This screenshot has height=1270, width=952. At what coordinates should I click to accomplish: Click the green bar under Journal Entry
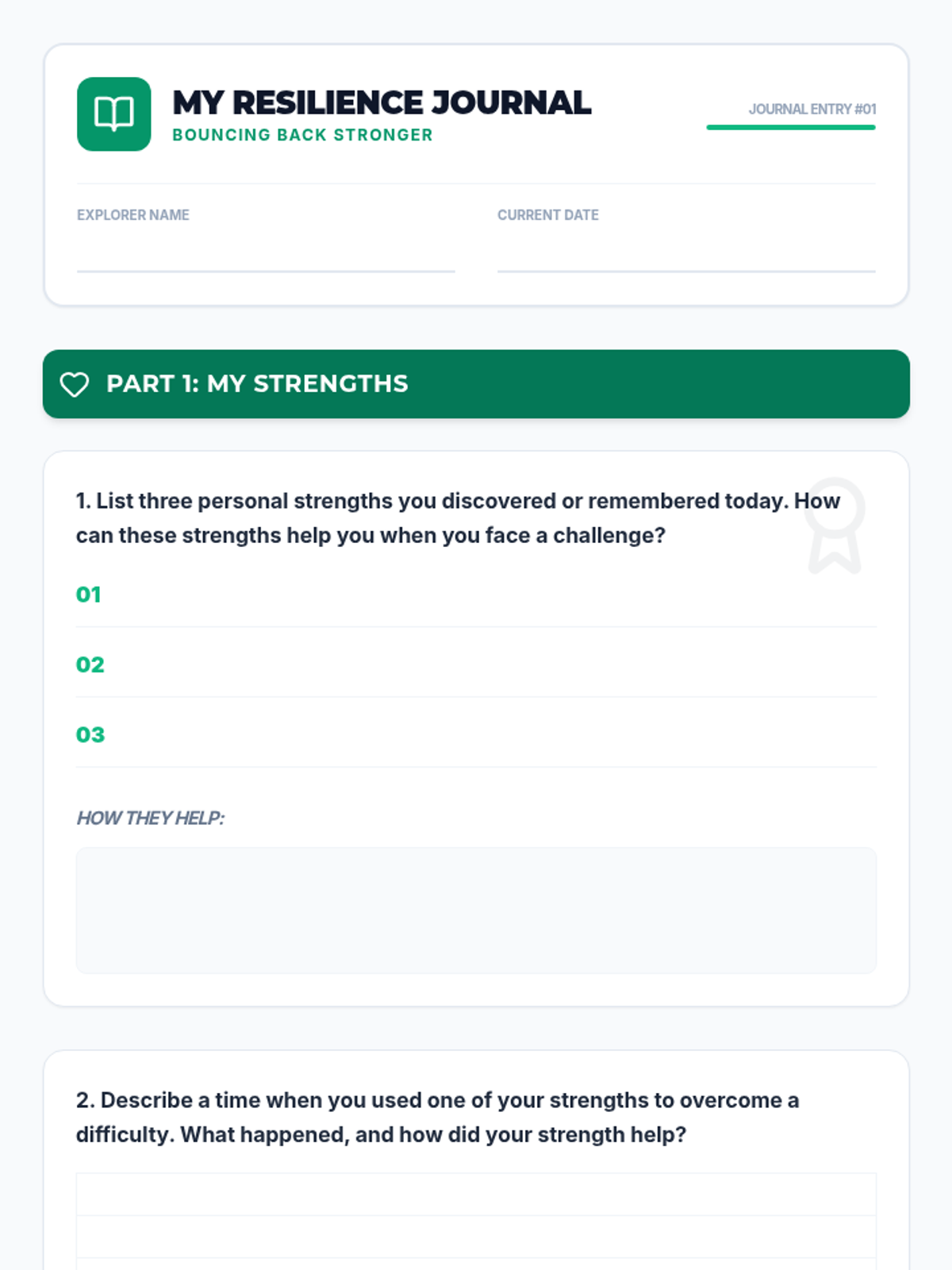[791, 127]
